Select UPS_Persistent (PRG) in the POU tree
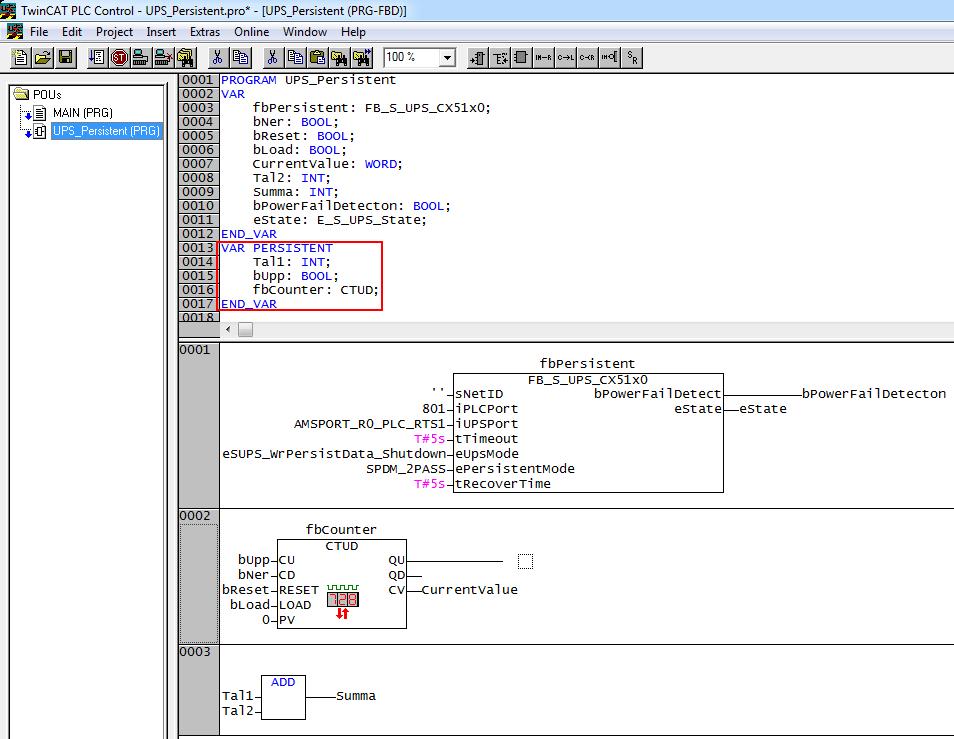This screenshot has width=954, height=739. tap(106, 131)
